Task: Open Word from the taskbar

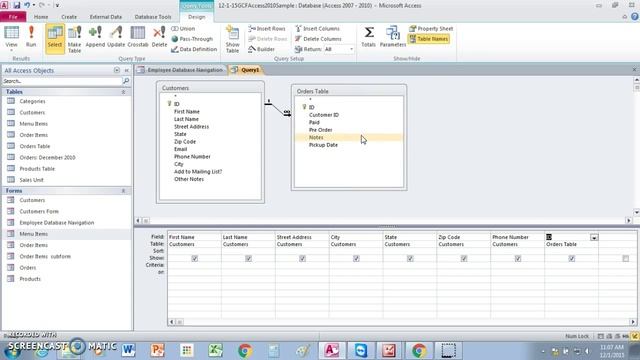Action: click(128, 350)
